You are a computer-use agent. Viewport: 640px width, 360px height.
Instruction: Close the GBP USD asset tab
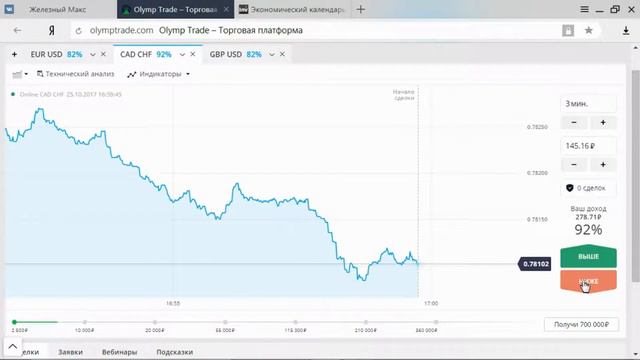[x=282, y=54]
